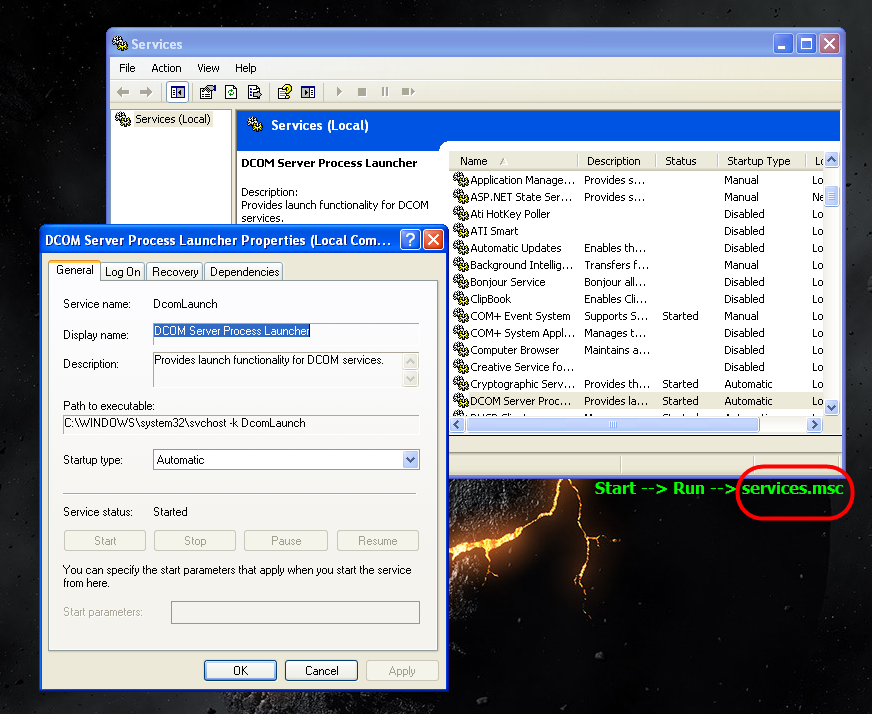Image resolution: width=872 pixels, height=714 pixels.
Task: Click the vertical scrollbar thumb in services list
Action: [831, 196]
